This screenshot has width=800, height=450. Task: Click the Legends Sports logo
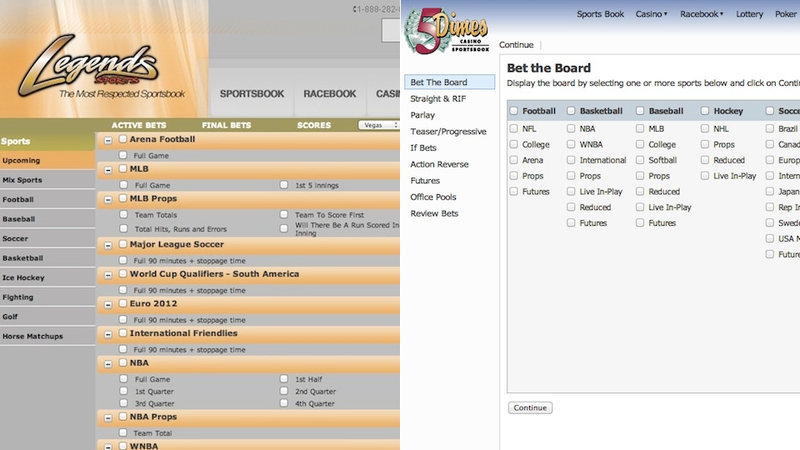pyautogui.click(x=102, y=65)
